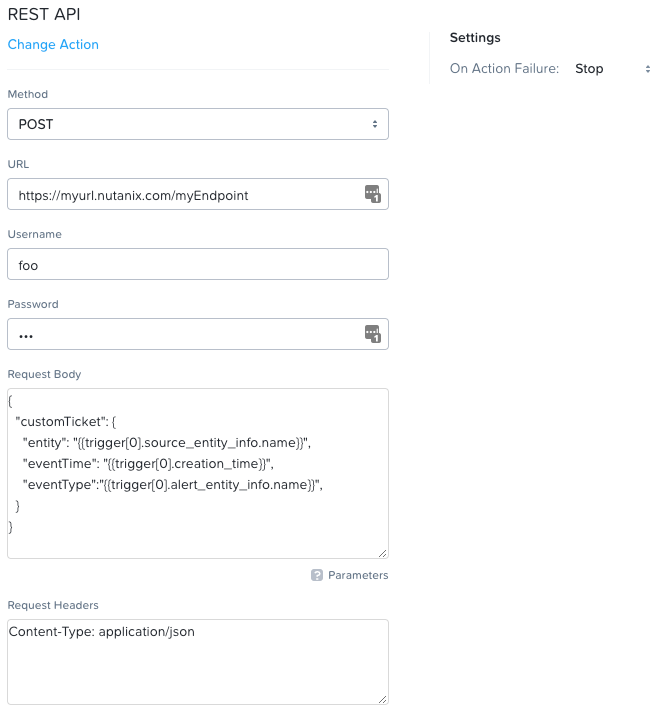Click the Change Action link

point(53,44)
